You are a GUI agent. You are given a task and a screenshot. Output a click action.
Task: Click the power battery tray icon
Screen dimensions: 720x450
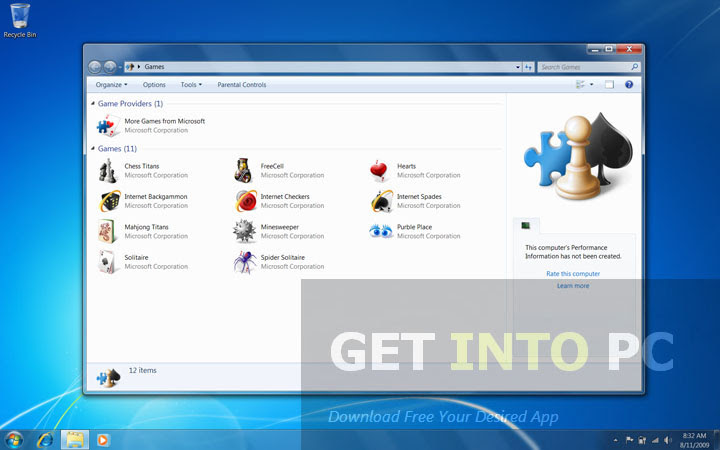[642, 440]
